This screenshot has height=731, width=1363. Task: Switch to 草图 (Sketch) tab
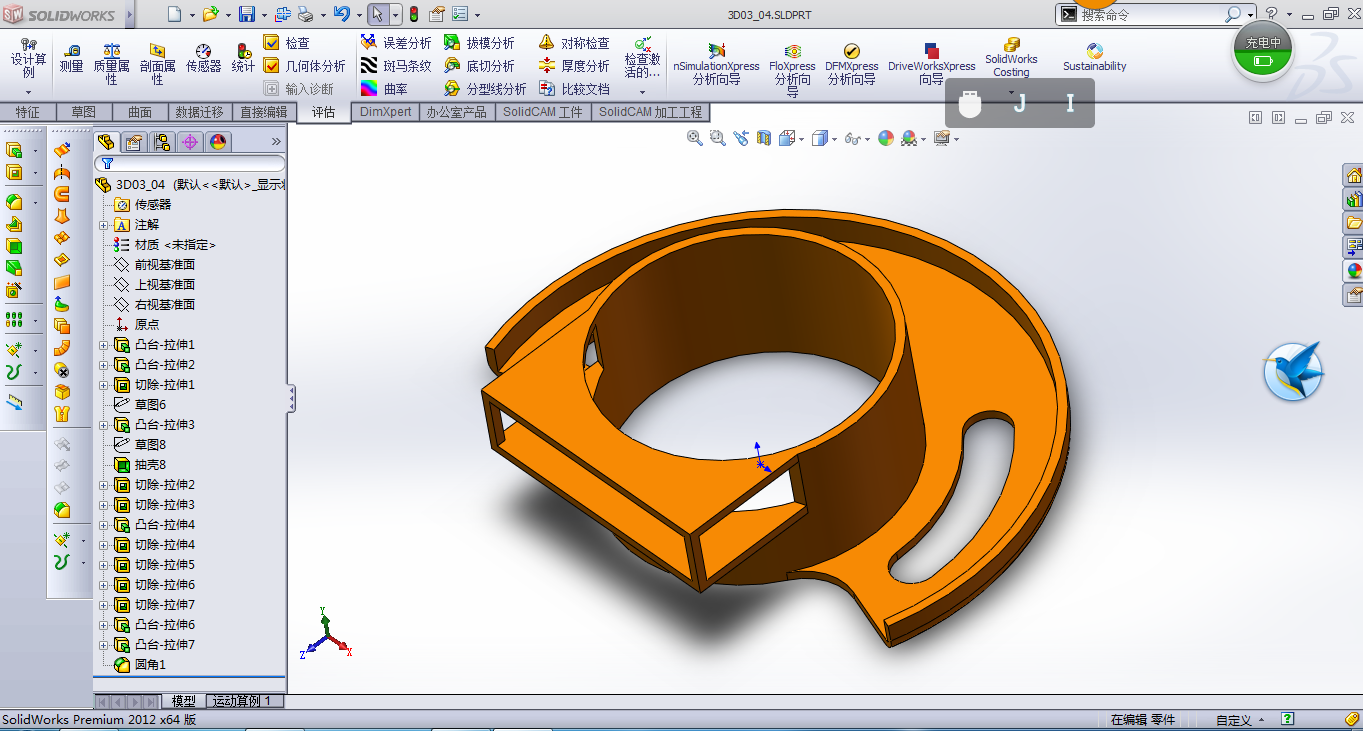point(83,112)
